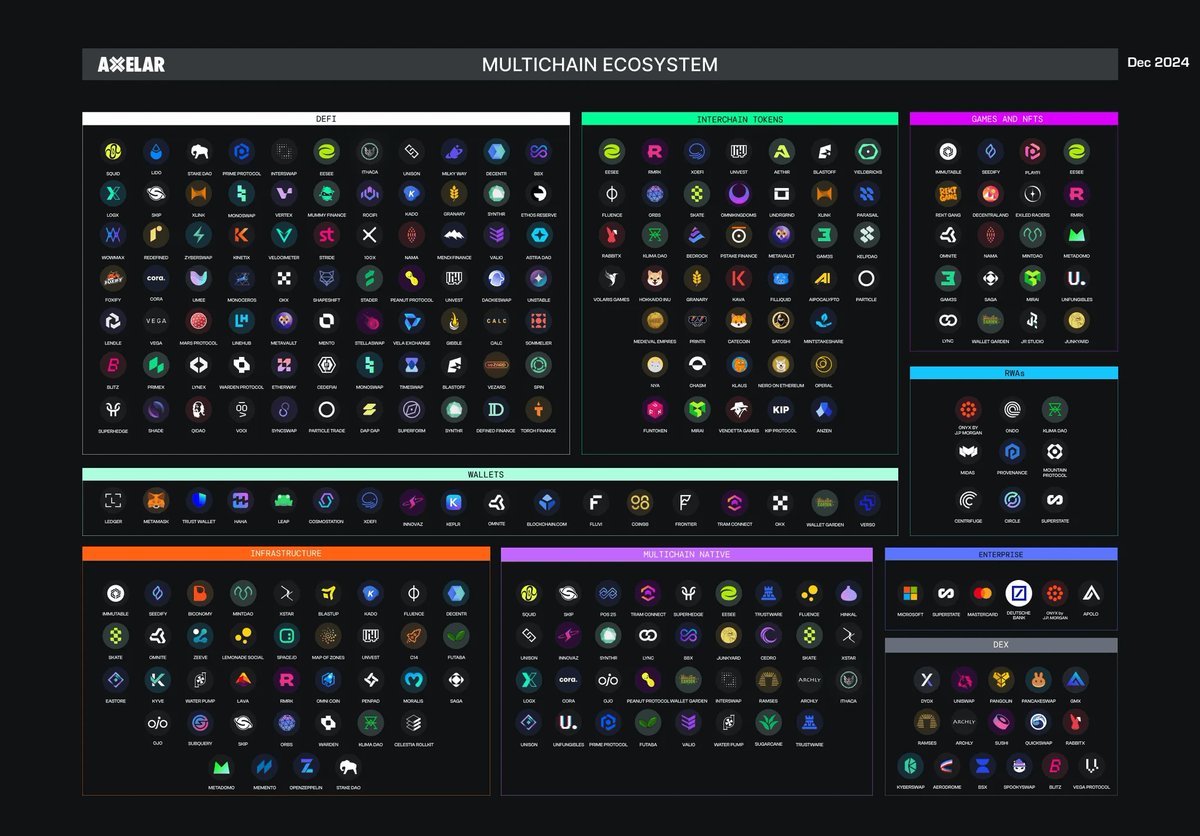Click the Blockchain.com icon
1200x836 pixels.
click(x=546, y=501)
